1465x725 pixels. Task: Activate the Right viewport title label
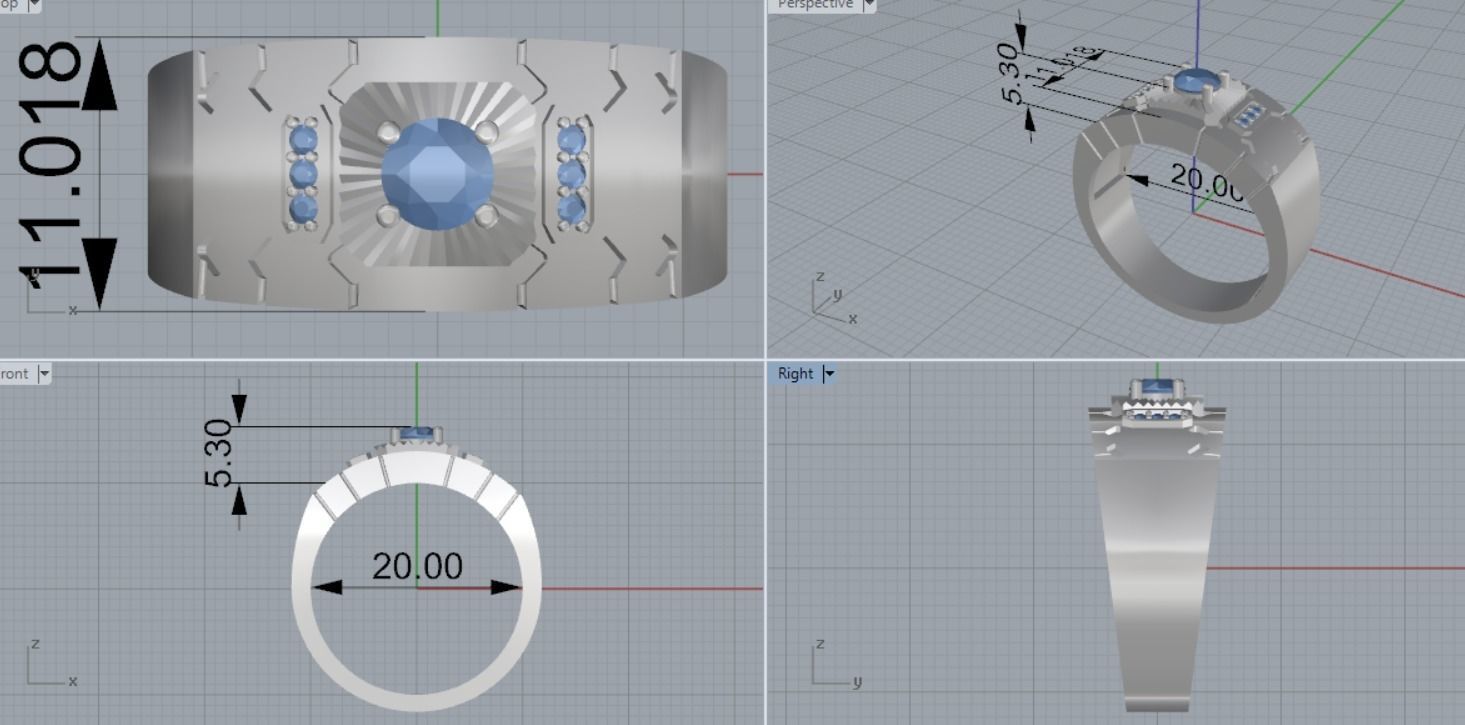click(x=796, y=374)
